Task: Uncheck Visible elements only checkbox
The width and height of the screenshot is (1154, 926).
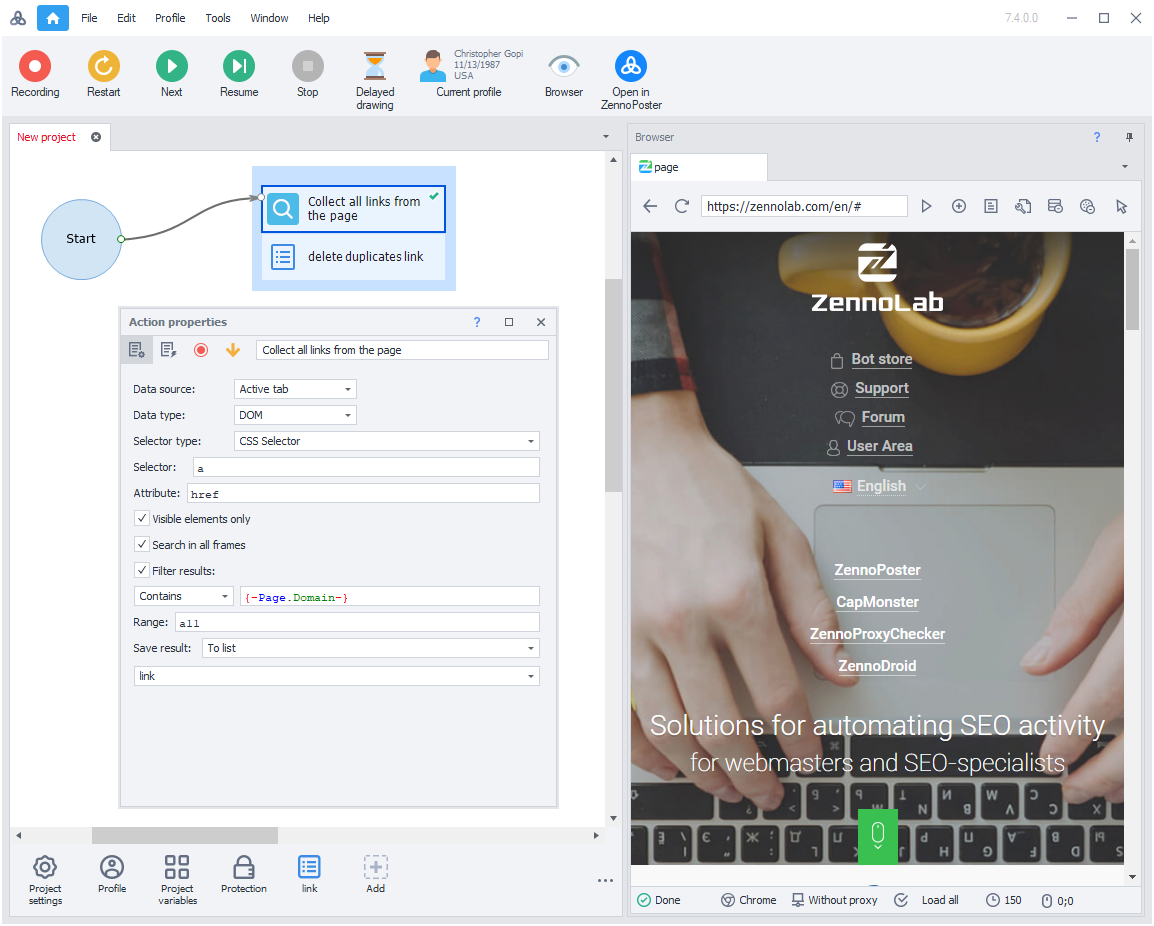Action: tap(142, 519)
